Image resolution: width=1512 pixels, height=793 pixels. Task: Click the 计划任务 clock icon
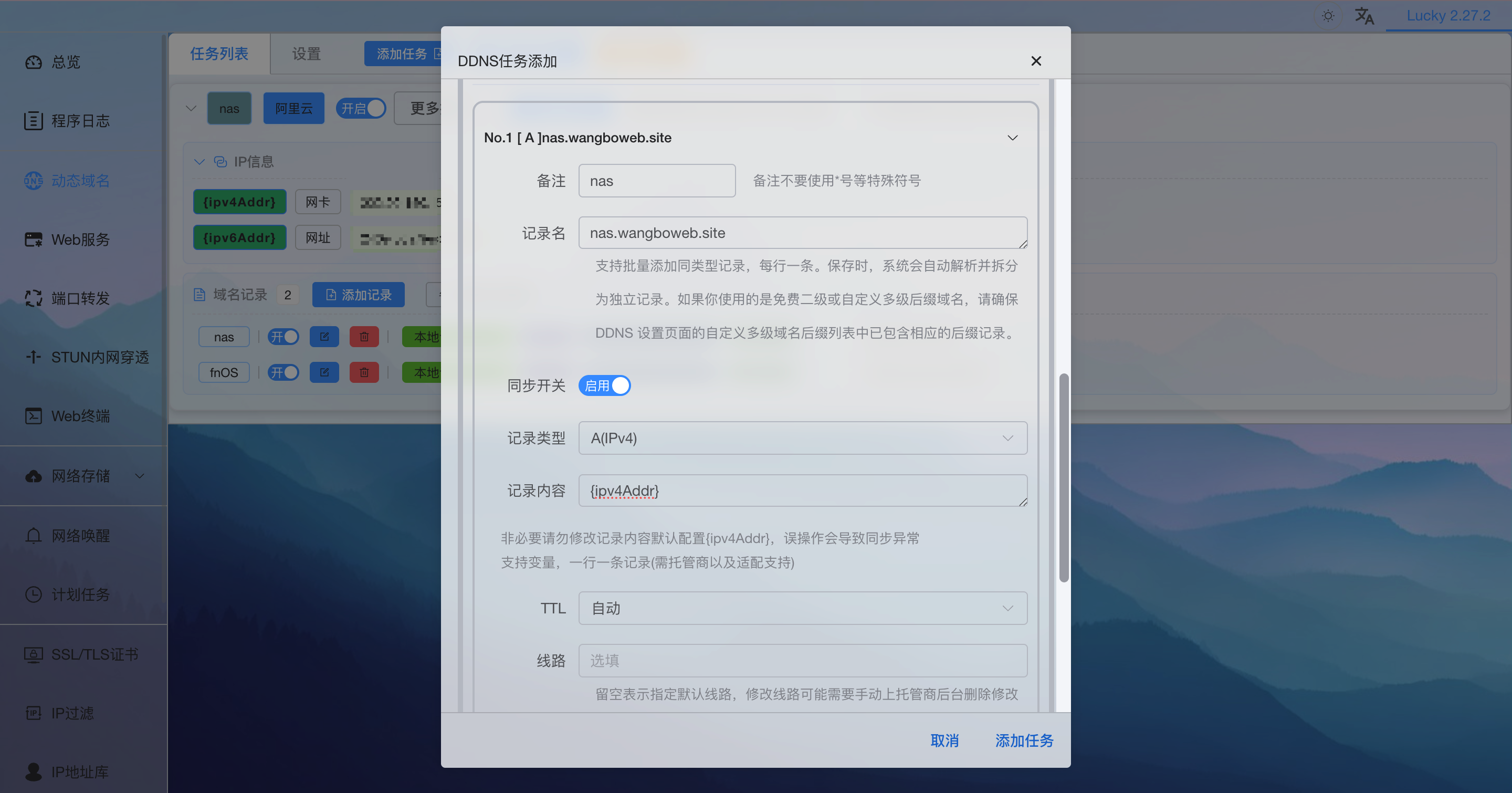34,594
